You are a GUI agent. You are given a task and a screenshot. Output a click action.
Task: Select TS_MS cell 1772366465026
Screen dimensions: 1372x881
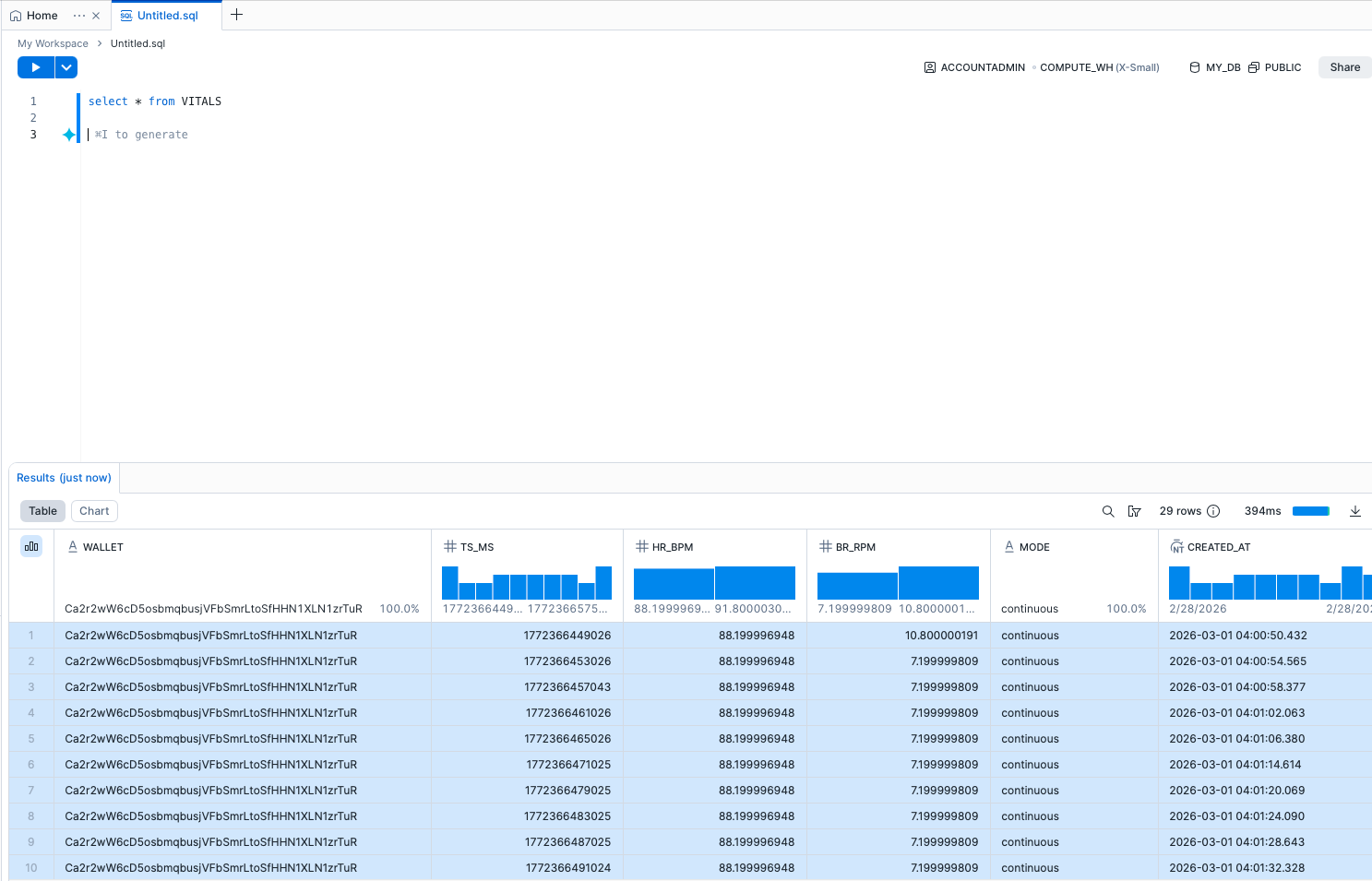[x=527, y=739]
